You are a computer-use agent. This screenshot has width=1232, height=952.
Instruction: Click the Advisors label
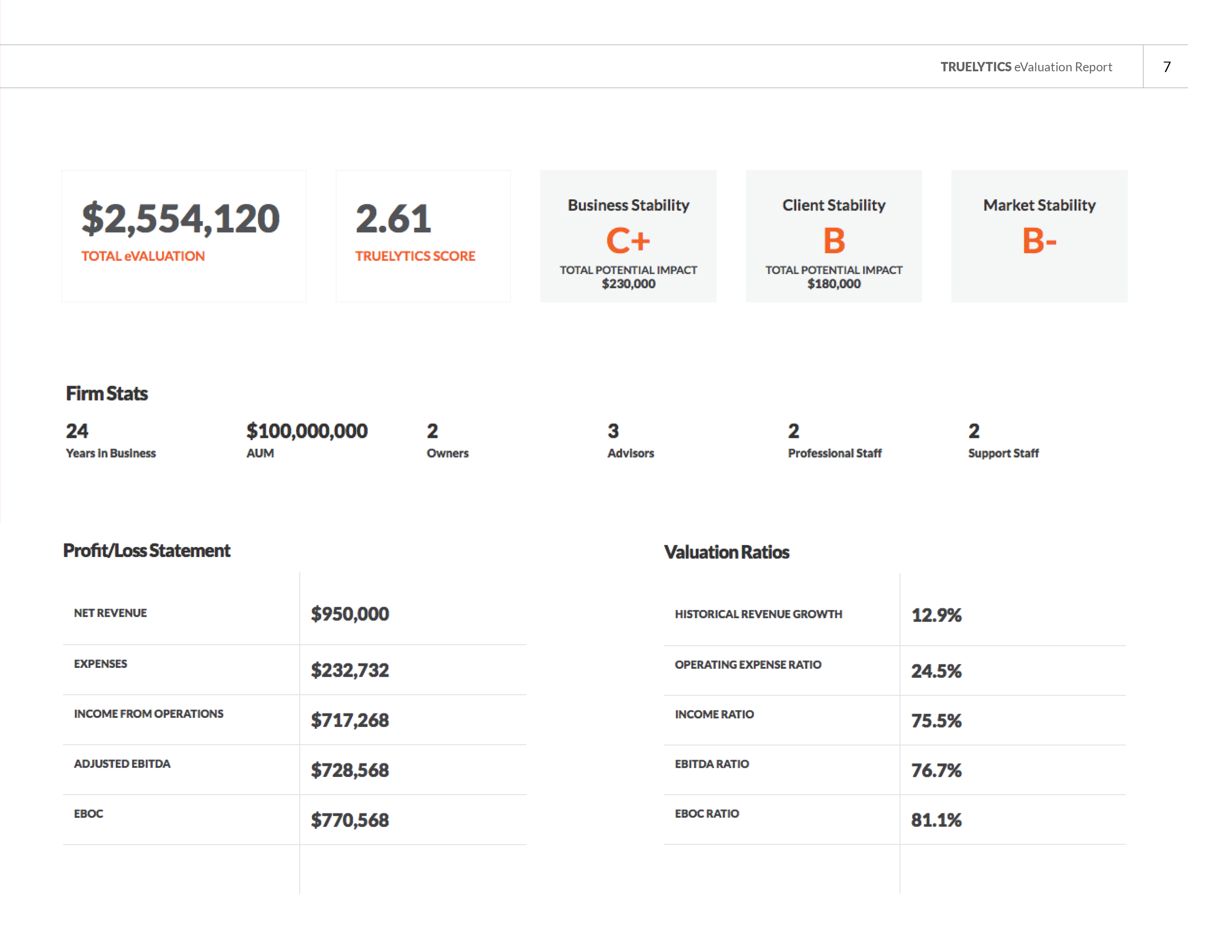631,454
